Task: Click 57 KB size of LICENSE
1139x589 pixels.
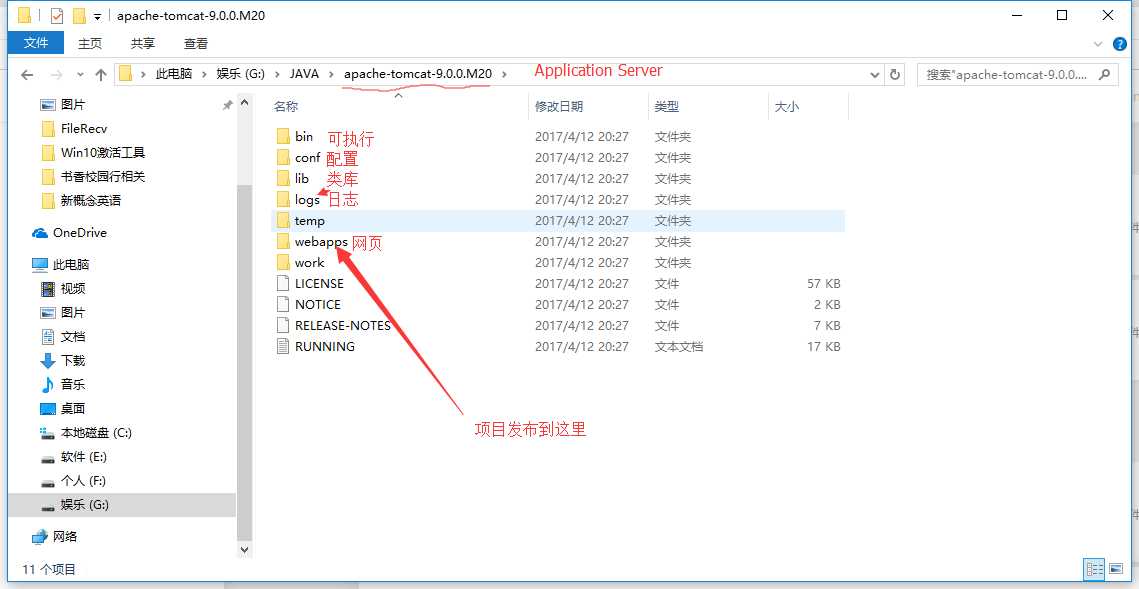Action: (824, 284)
